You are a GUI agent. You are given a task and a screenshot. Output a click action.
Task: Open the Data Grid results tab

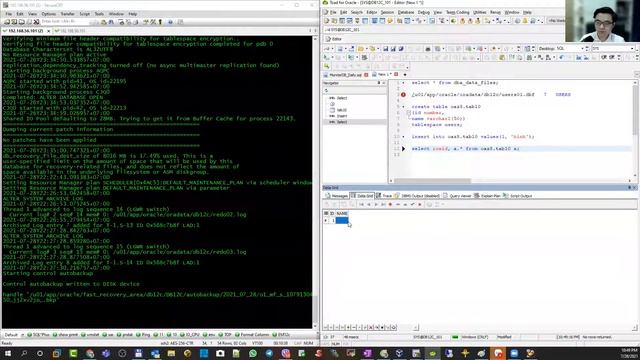coord(362,196)
